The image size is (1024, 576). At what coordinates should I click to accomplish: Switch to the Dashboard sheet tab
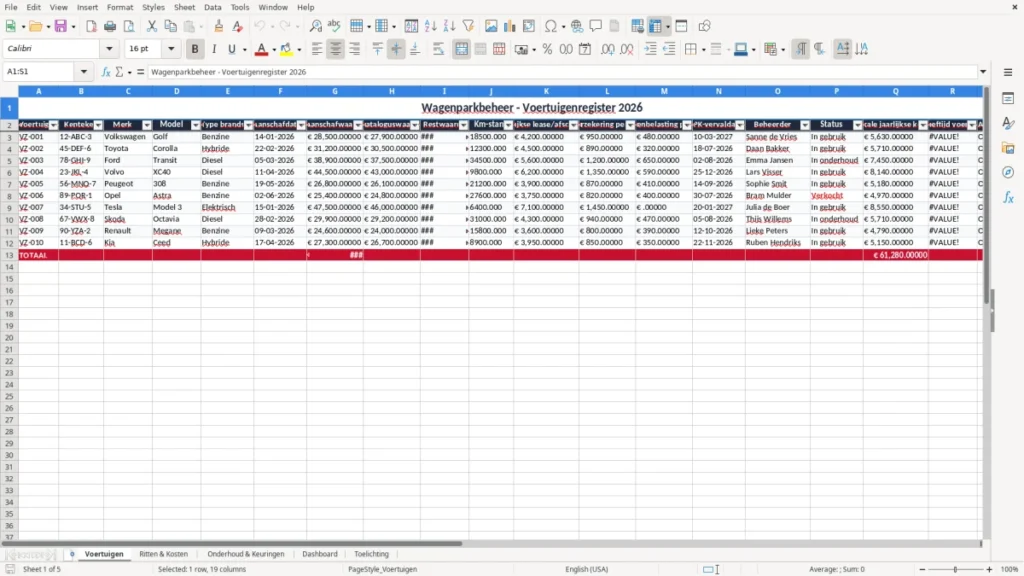click(x=319, y=554)
